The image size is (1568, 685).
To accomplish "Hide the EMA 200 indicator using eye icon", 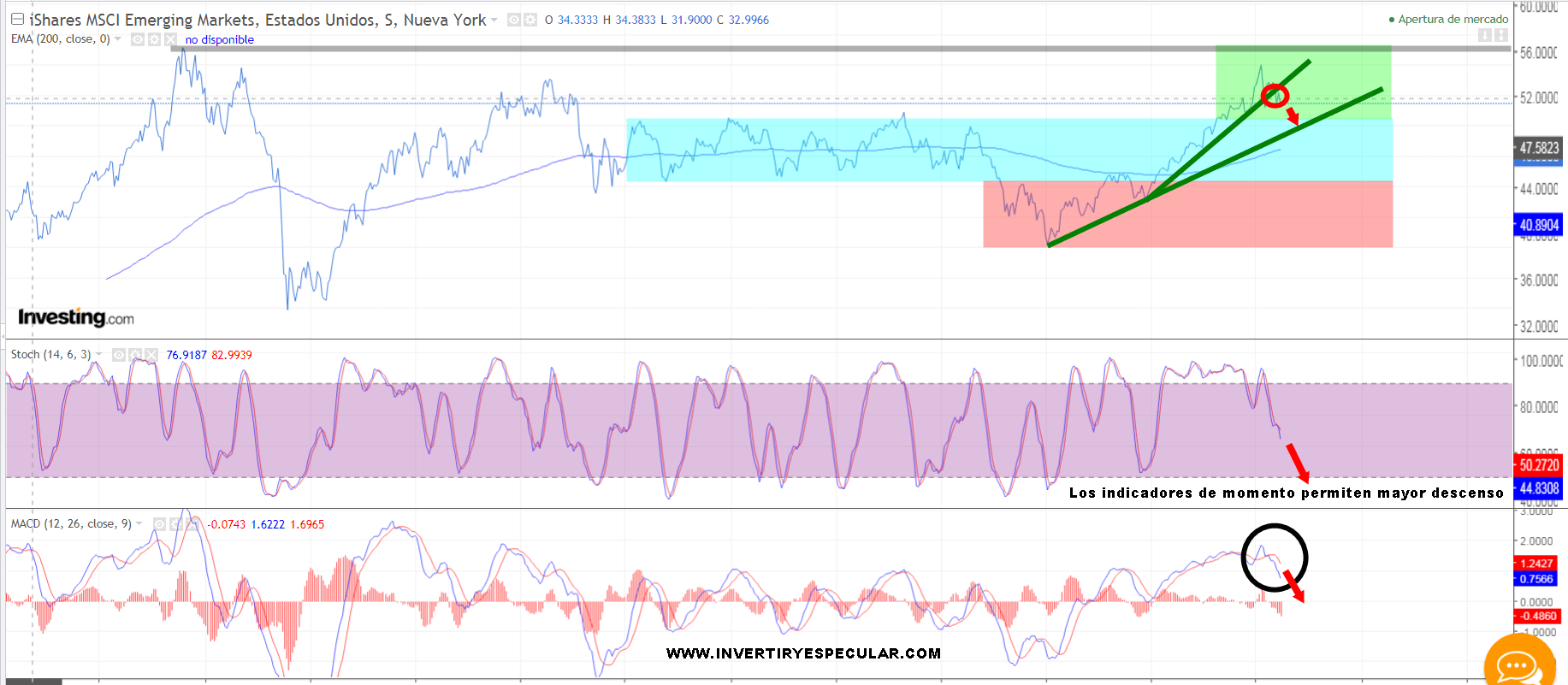I will tap(138, 39).
